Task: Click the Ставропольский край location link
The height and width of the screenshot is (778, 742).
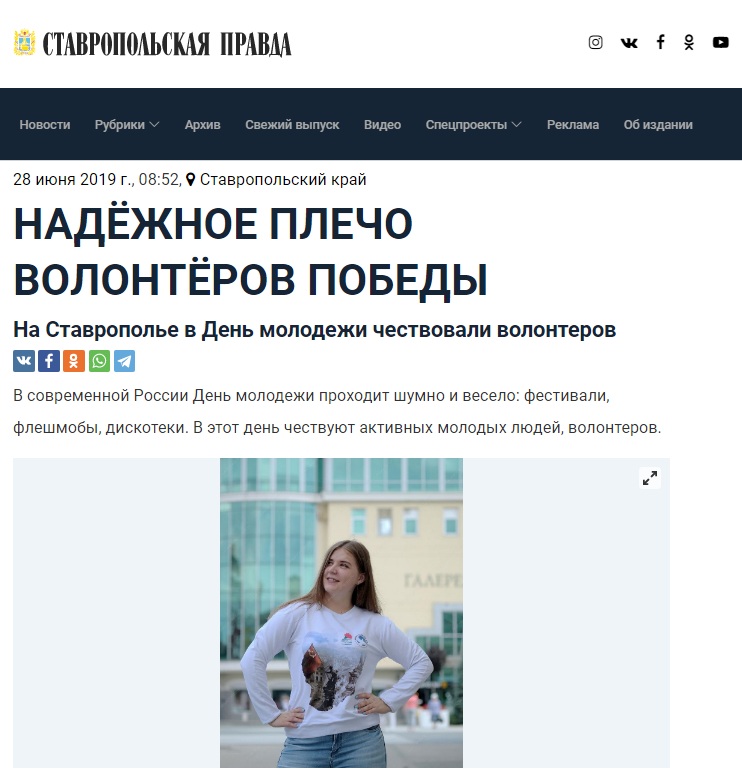Action: [x=283, y=179]
